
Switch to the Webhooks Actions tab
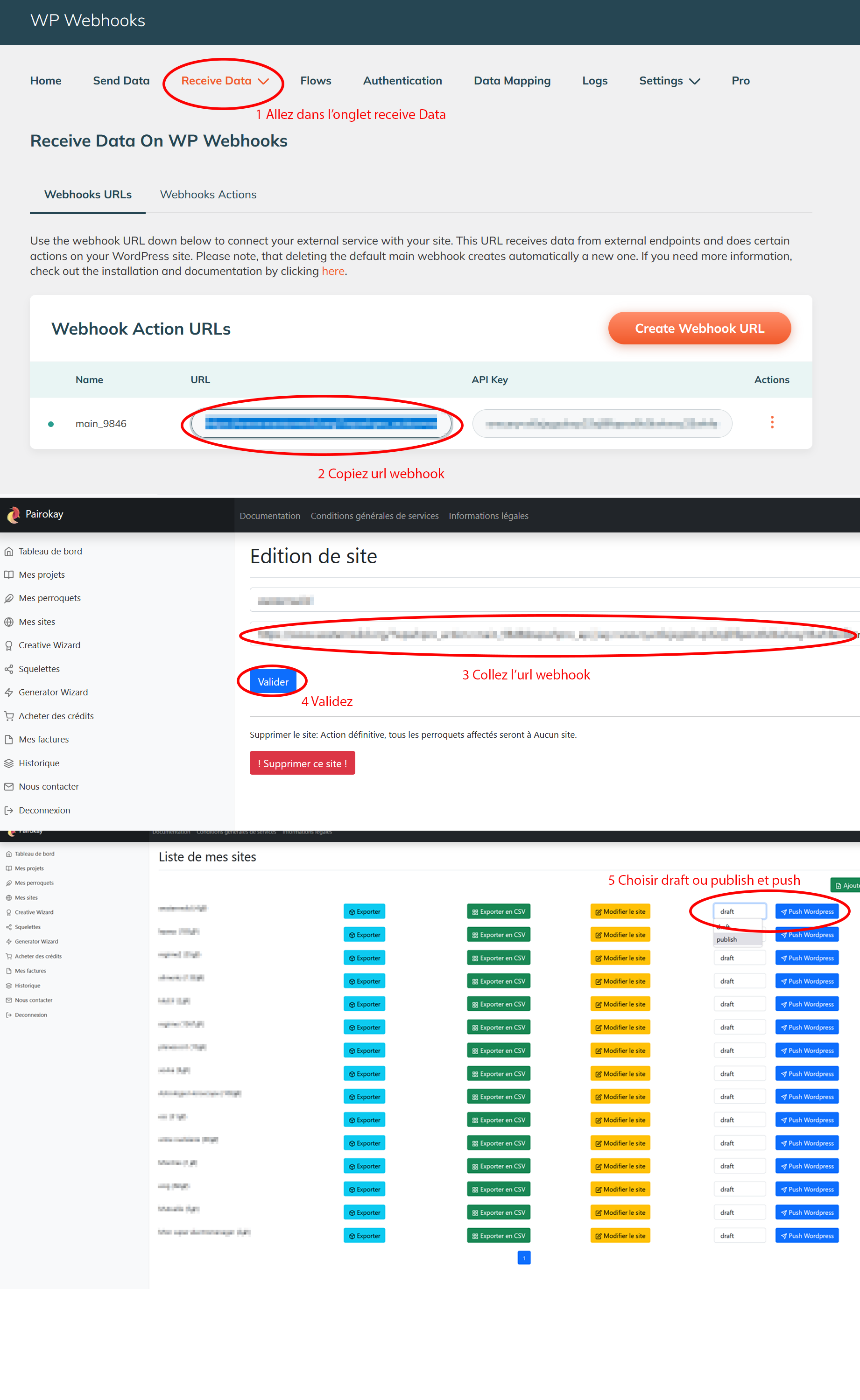pos(208,195)
